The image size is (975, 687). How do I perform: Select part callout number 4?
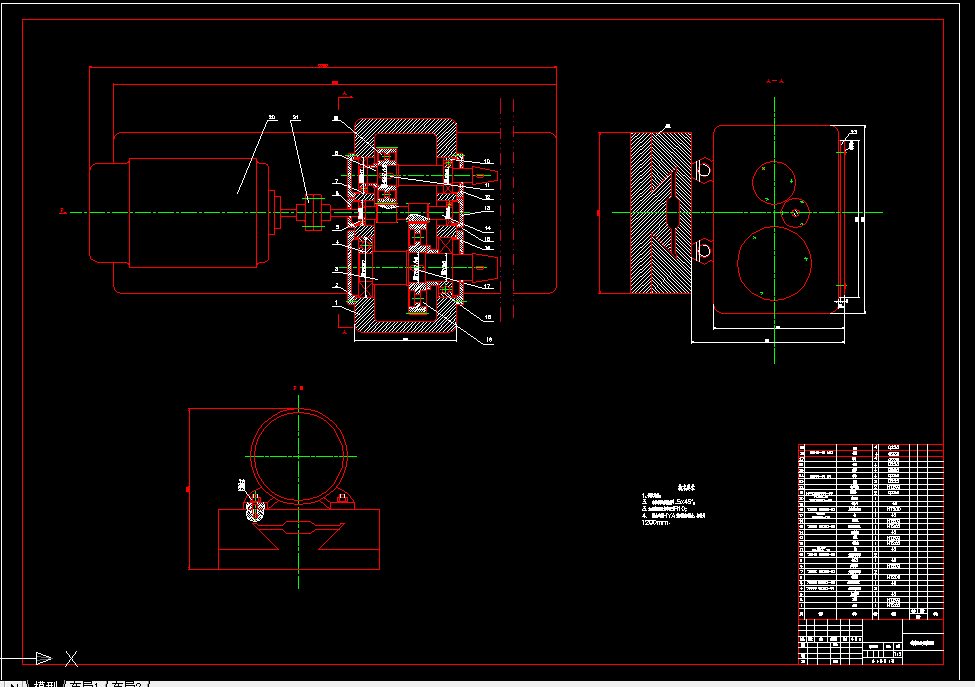[x=337, y=242]
